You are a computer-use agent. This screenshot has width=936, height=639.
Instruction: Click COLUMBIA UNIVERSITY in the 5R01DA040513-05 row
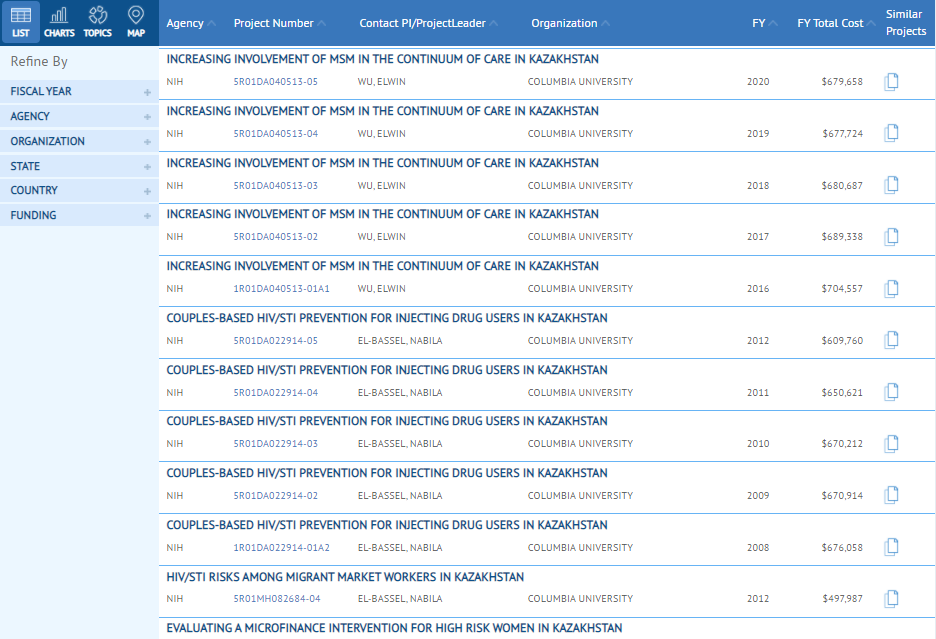point(580,82)
